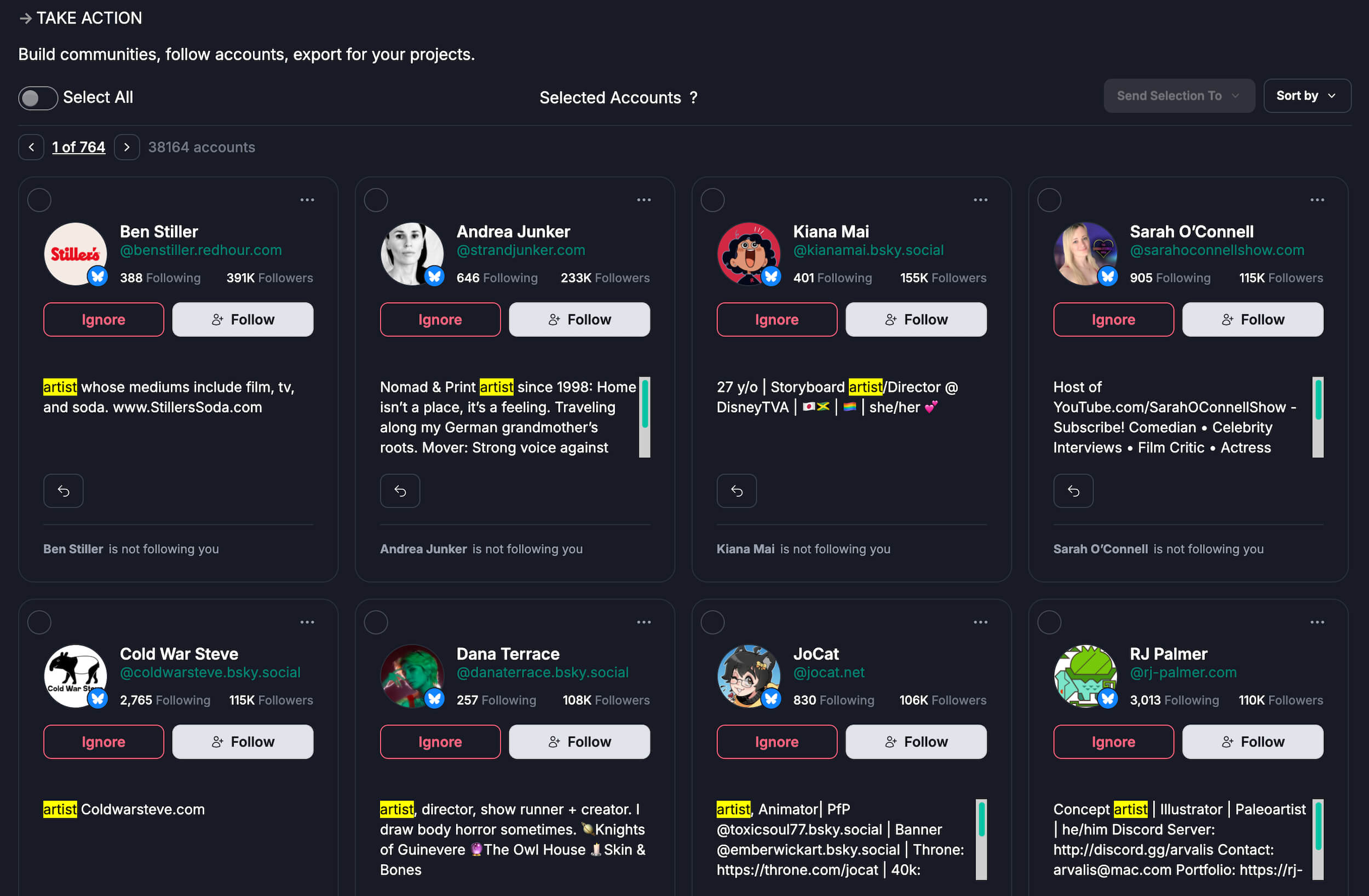Open the three-dot menu on RJ Palmer's card
The height and width of the screenshot is (896, 1369).
click(x=1316, y=622)
